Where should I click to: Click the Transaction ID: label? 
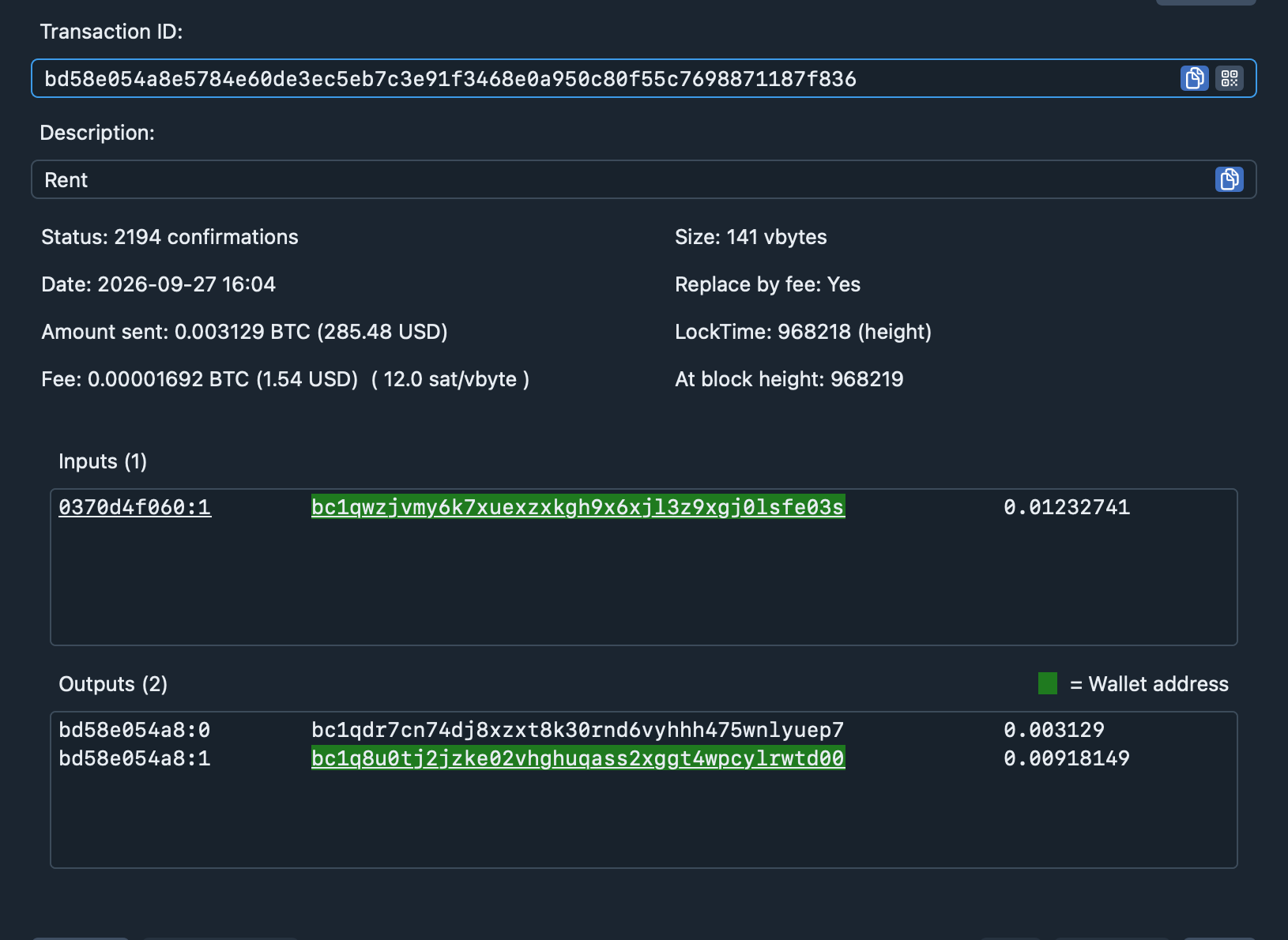[111, 32]
